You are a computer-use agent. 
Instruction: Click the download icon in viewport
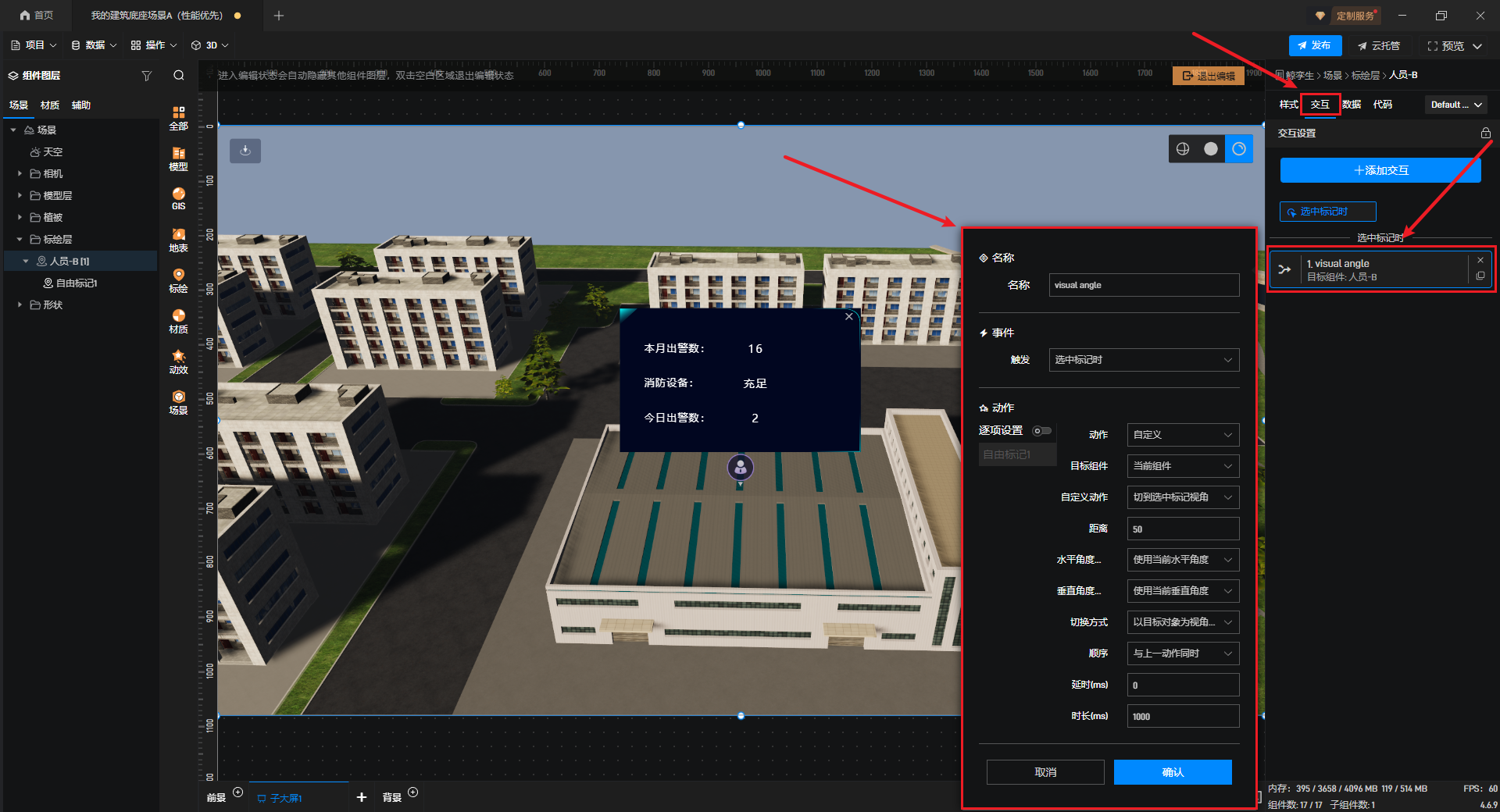(245, 151)
